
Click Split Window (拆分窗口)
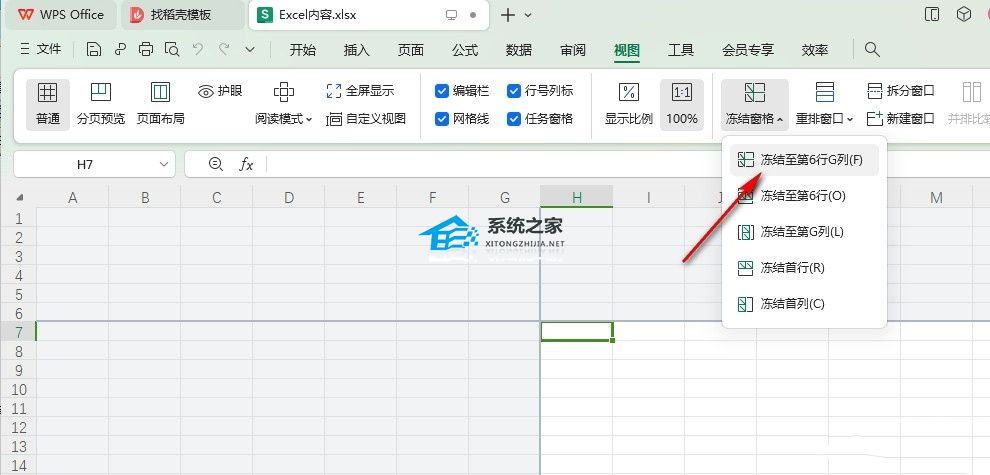point(900,91)
